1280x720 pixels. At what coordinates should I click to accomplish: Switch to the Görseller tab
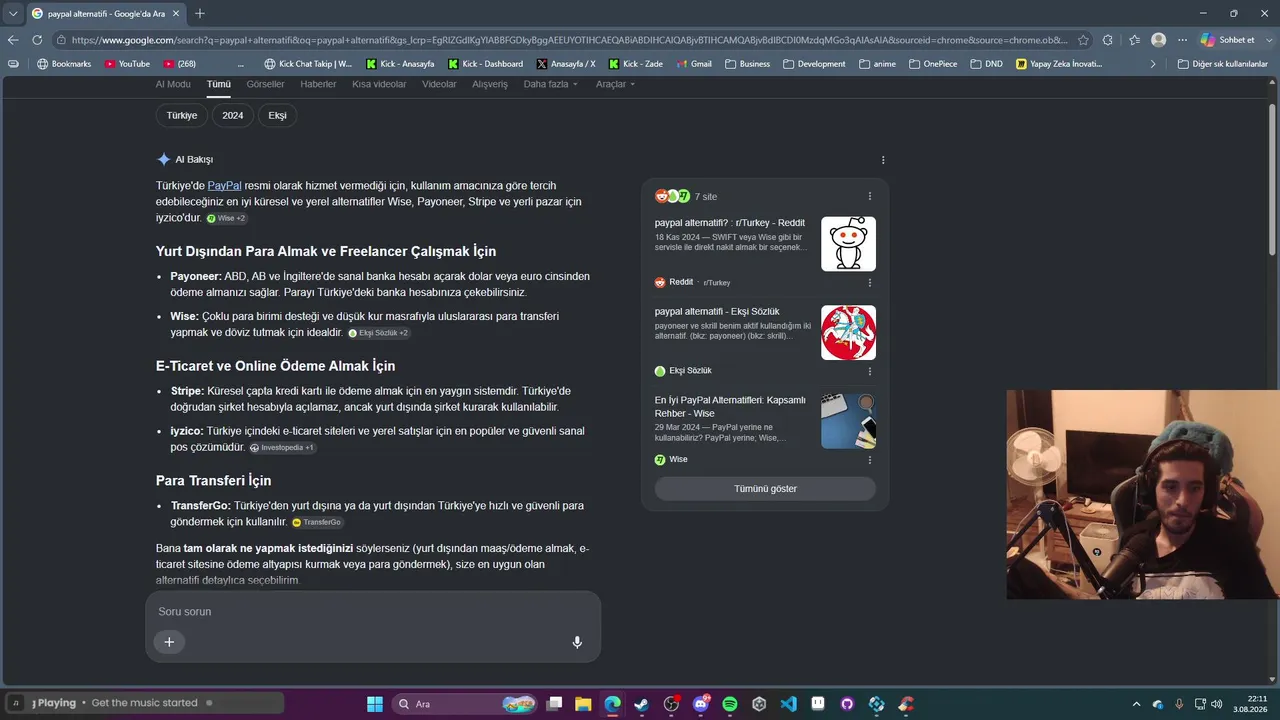click(x=265, y=84)
